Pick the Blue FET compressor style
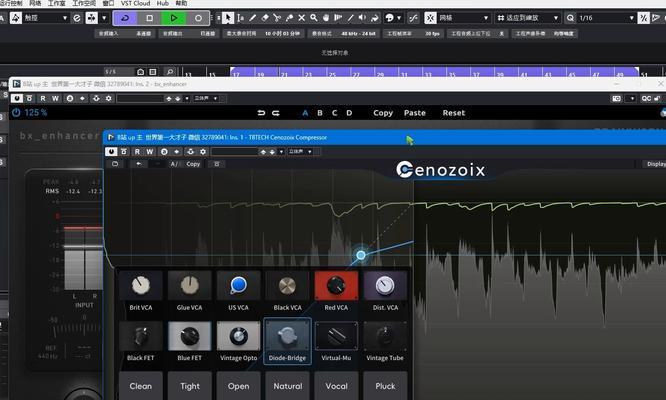 [189, 342]
